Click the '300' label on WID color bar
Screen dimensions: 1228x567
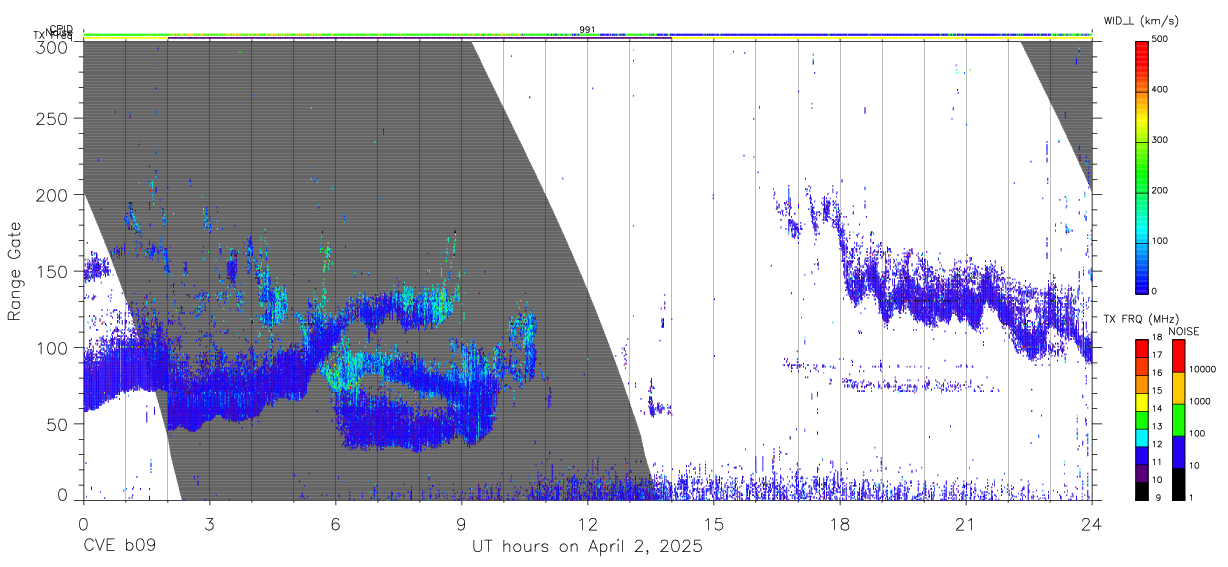pos(1160,140)
